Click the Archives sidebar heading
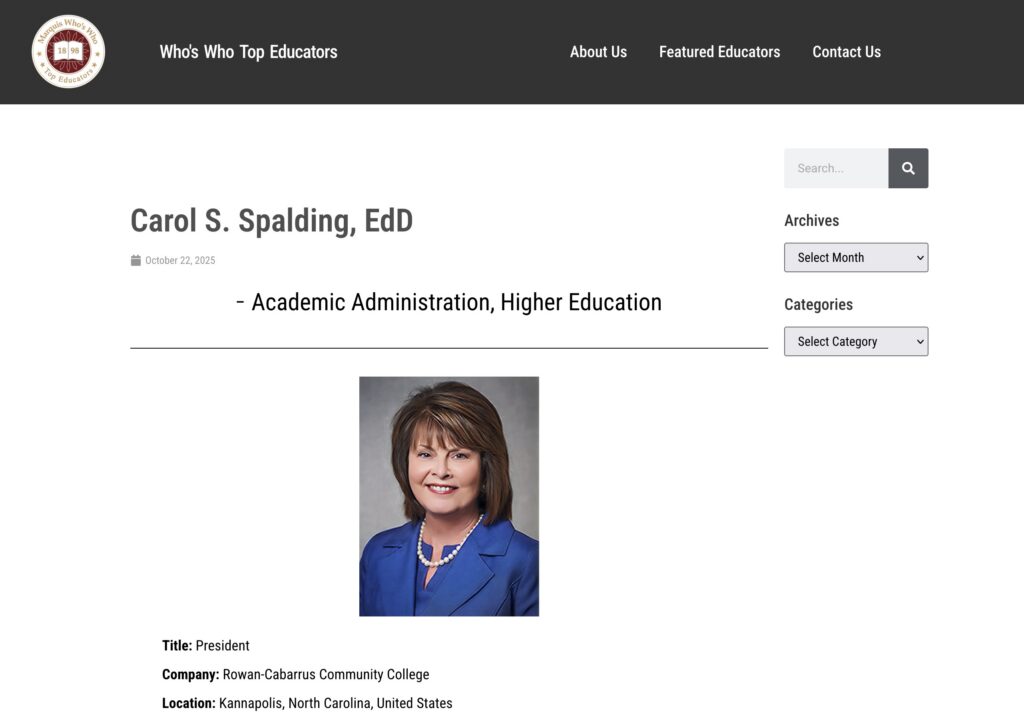Screen dimensions: 1024x726 click(811, 220)
